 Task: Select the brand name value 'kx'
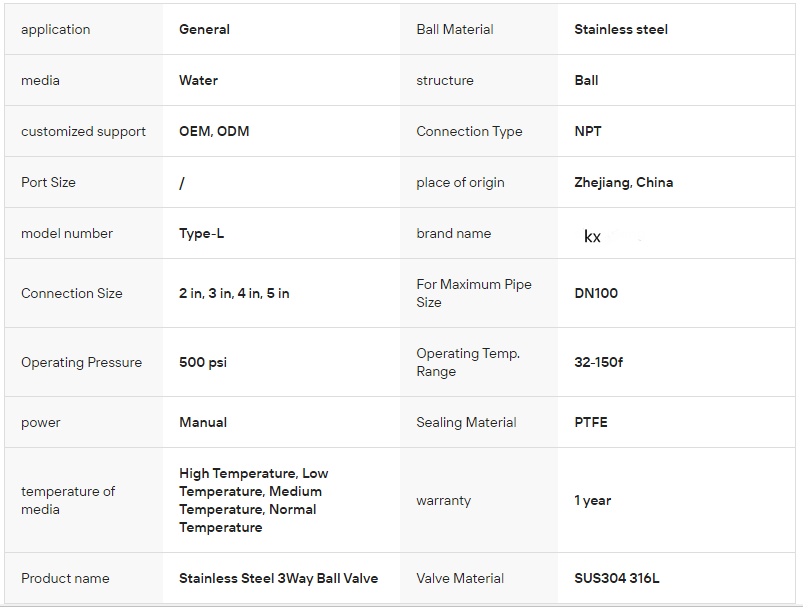coord(593,237)
